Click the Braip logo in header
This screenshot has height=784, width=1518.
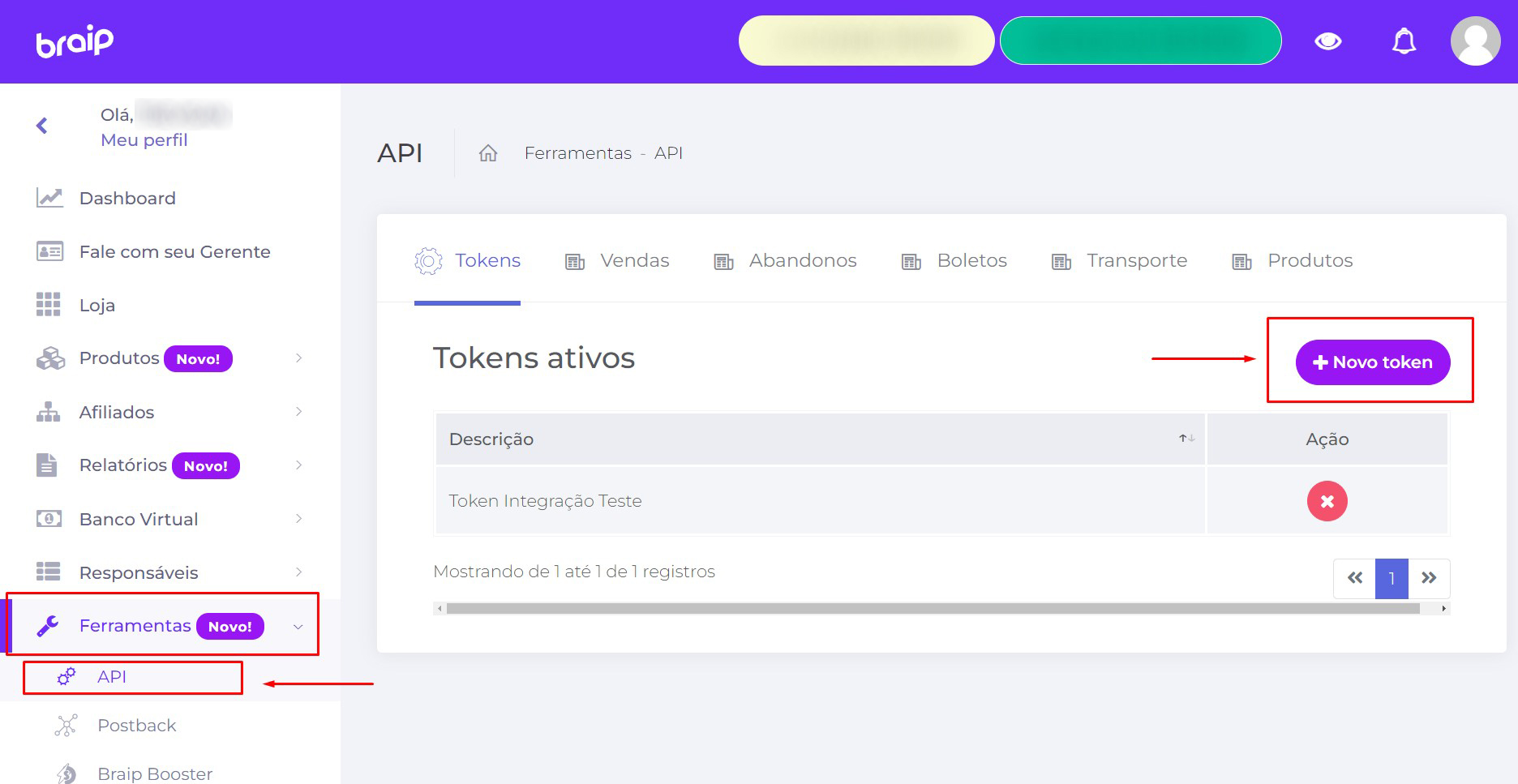(x=75, y=41)
